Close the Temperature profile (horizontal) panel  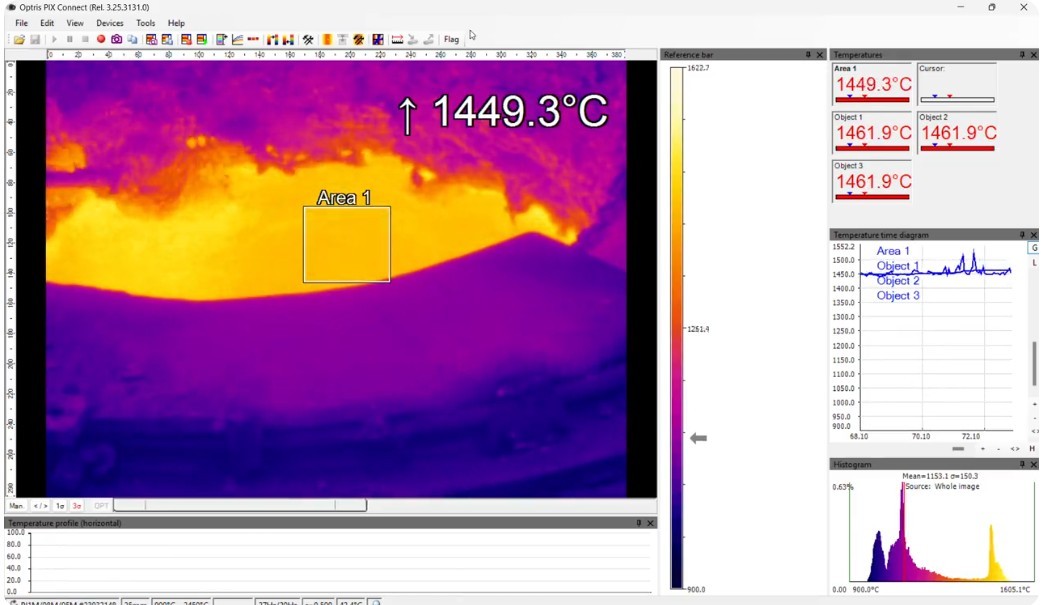(x=650, y=523)
